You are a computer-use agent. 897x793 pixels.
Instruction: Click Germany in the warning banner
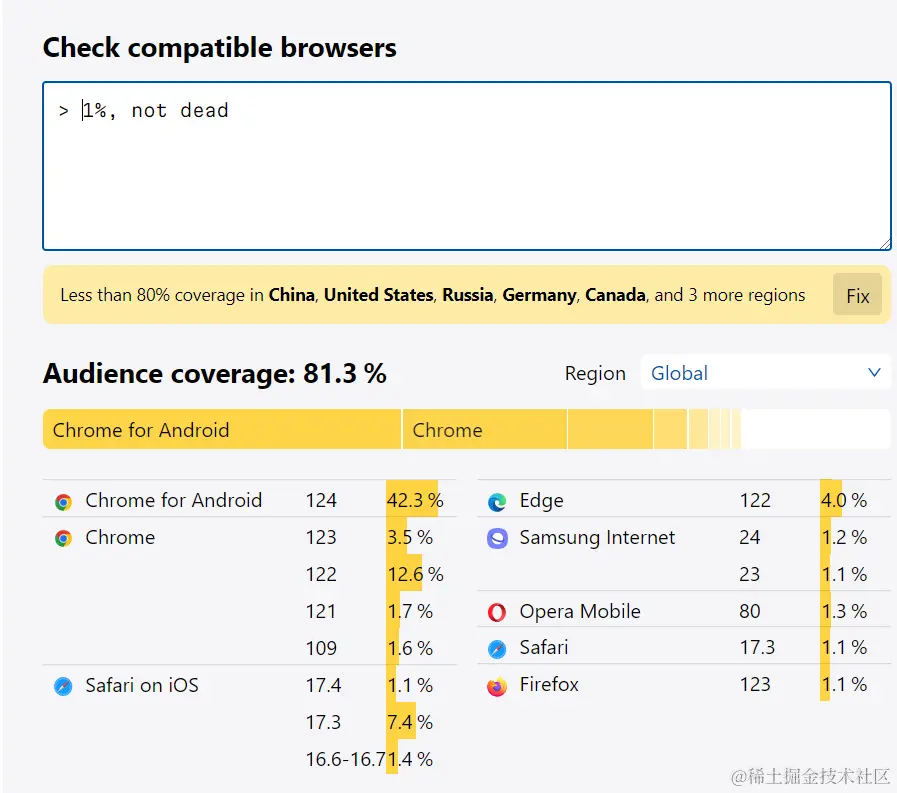(x=539, y=295)
